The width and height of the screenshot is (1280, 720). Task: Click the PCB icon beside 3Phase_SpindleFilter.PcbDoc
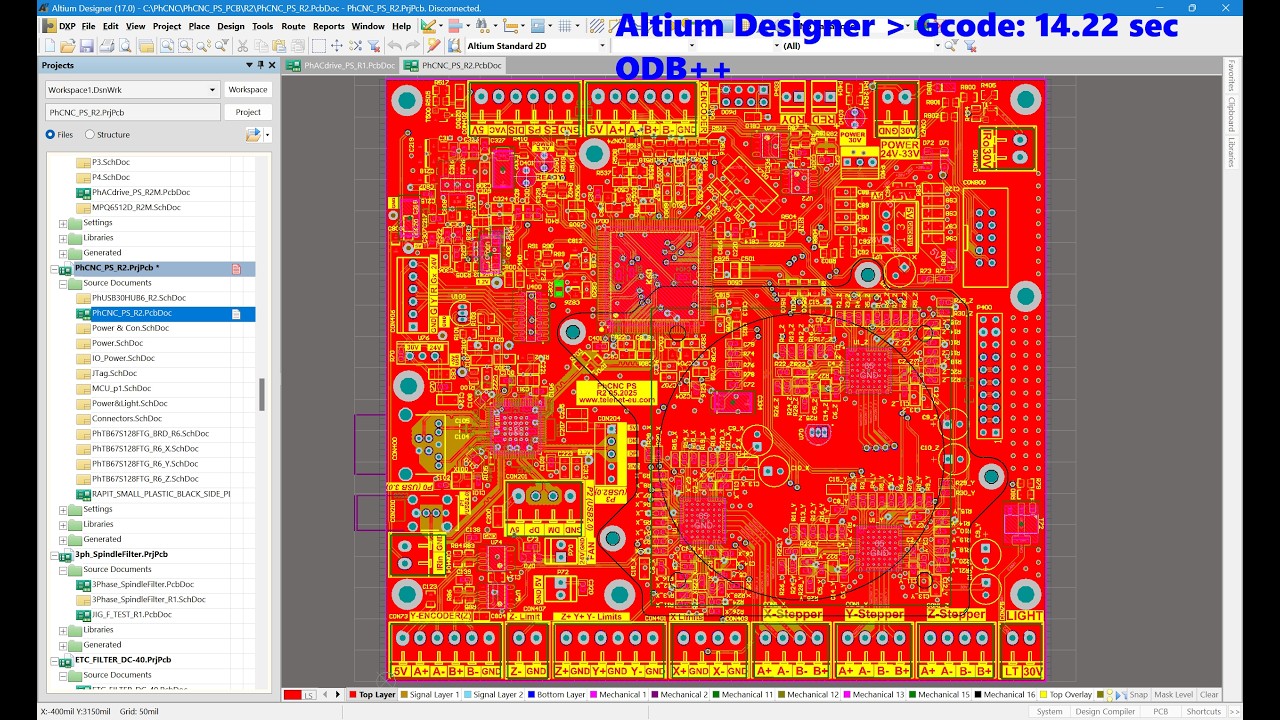(x=84, y=584)
